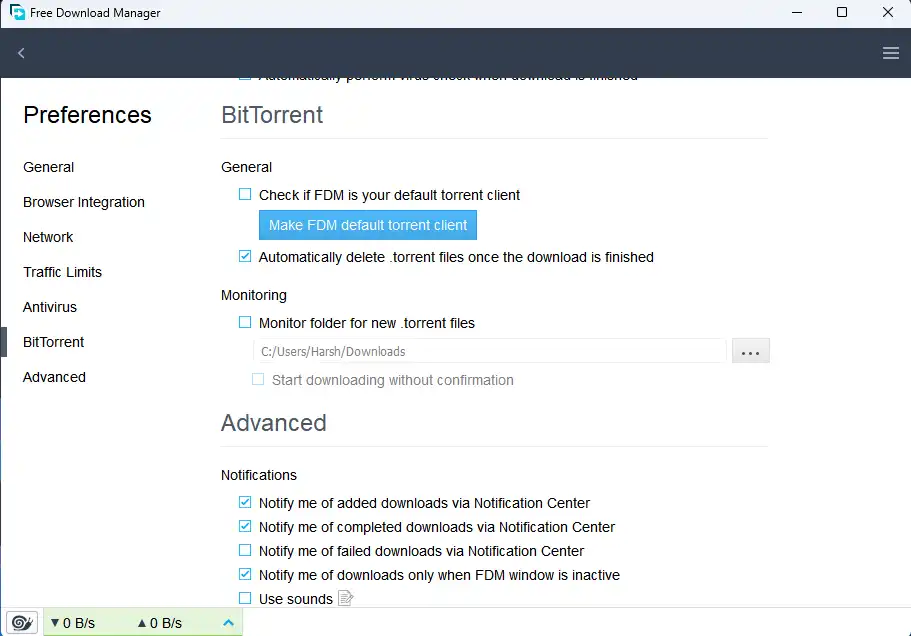Expand the speed panel with the up chevron
Screen dimensions: 911x636
click(228, 622)
